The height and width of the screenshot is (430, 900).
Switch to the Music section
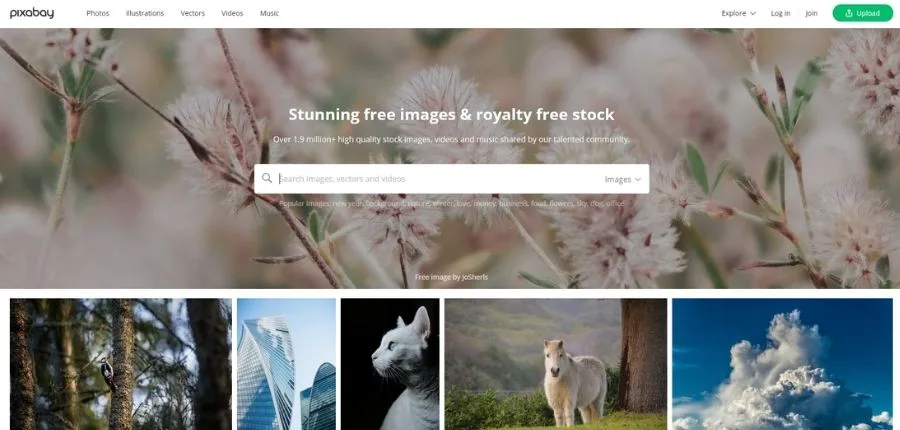[269, 13]
